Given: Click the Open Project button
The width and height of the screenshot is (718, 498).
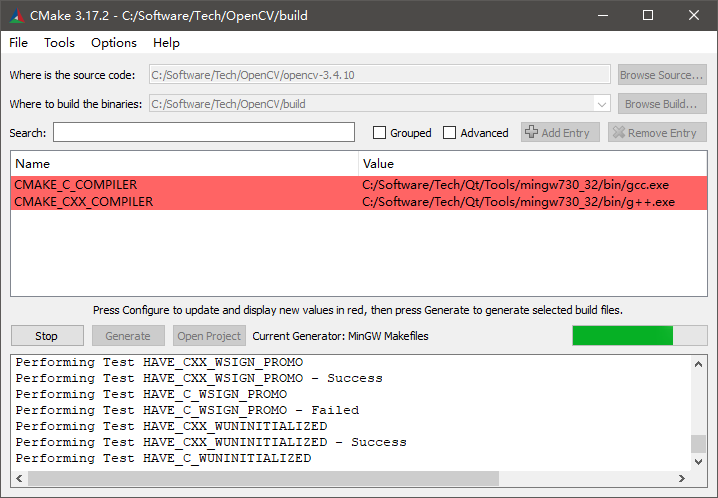Looking at the screenshot, I should coord(209,336).
